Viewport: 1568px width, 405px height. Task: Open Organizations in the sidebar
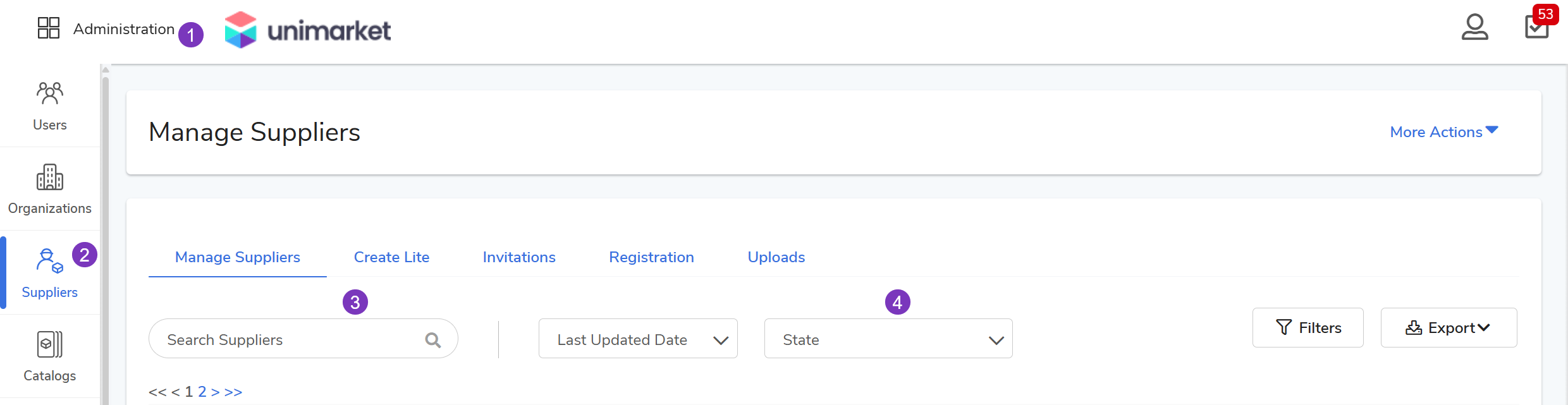[49, 190]
